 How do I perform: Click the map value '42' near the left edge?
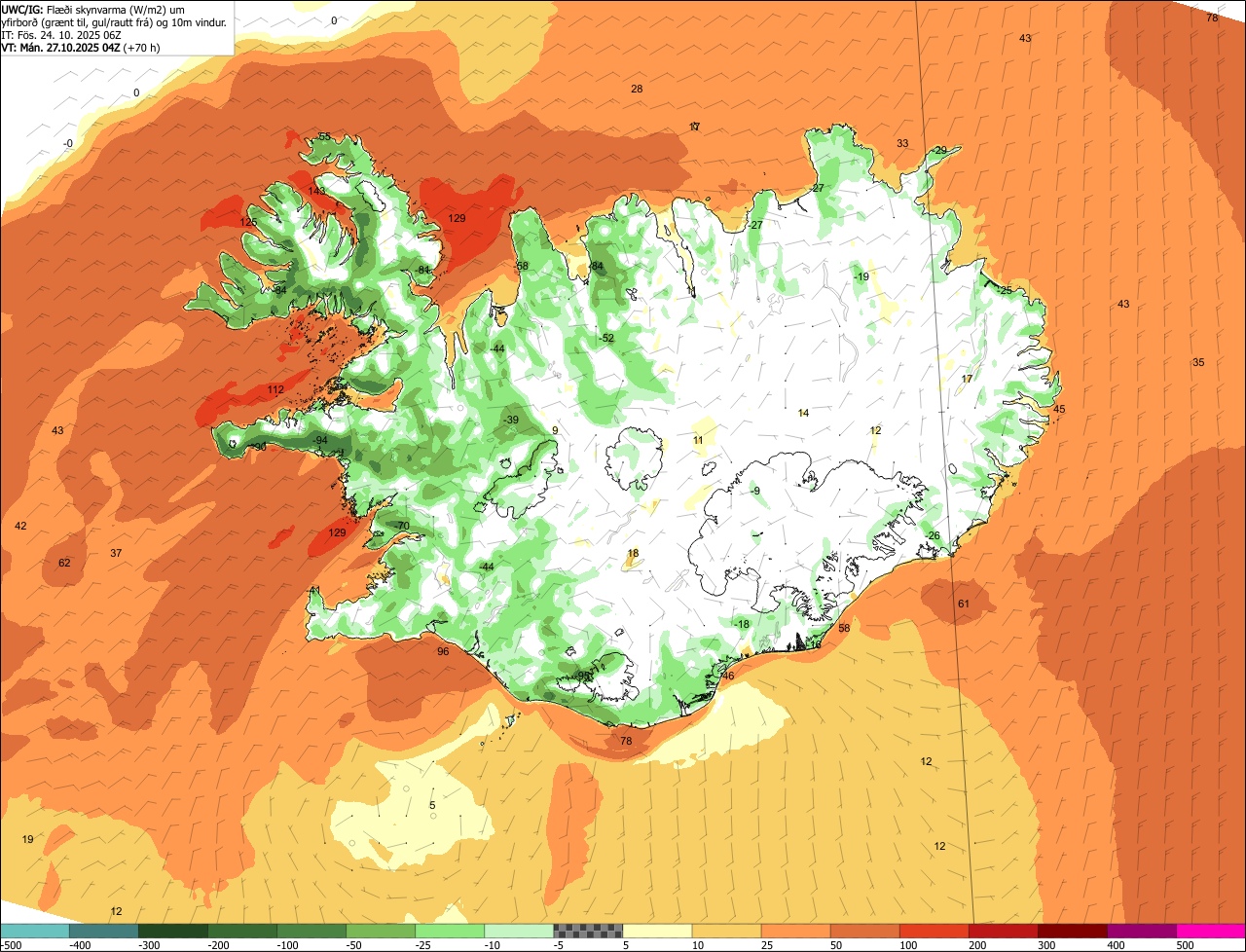(20, 526)
